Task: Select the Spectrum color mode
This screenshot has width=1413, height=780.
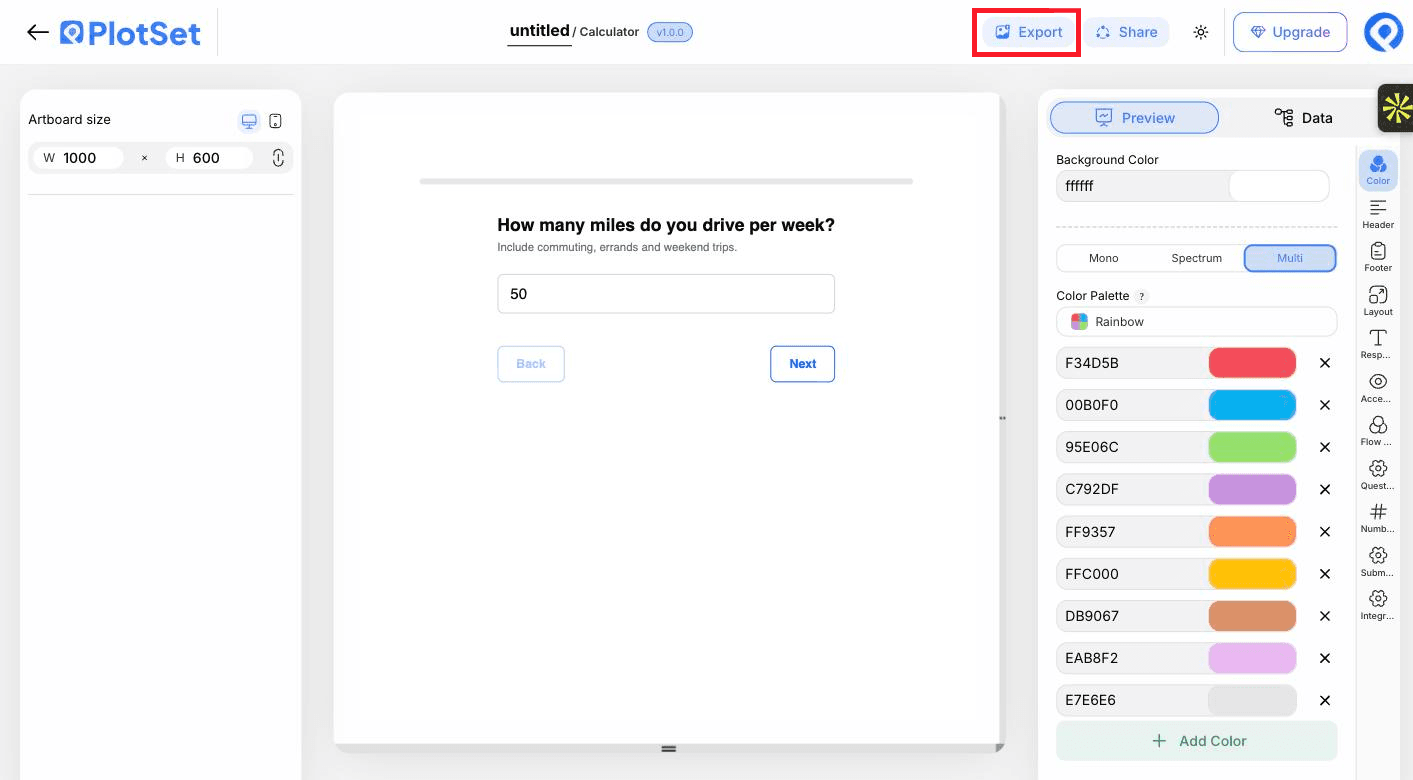Action: tap(1196, 258)
